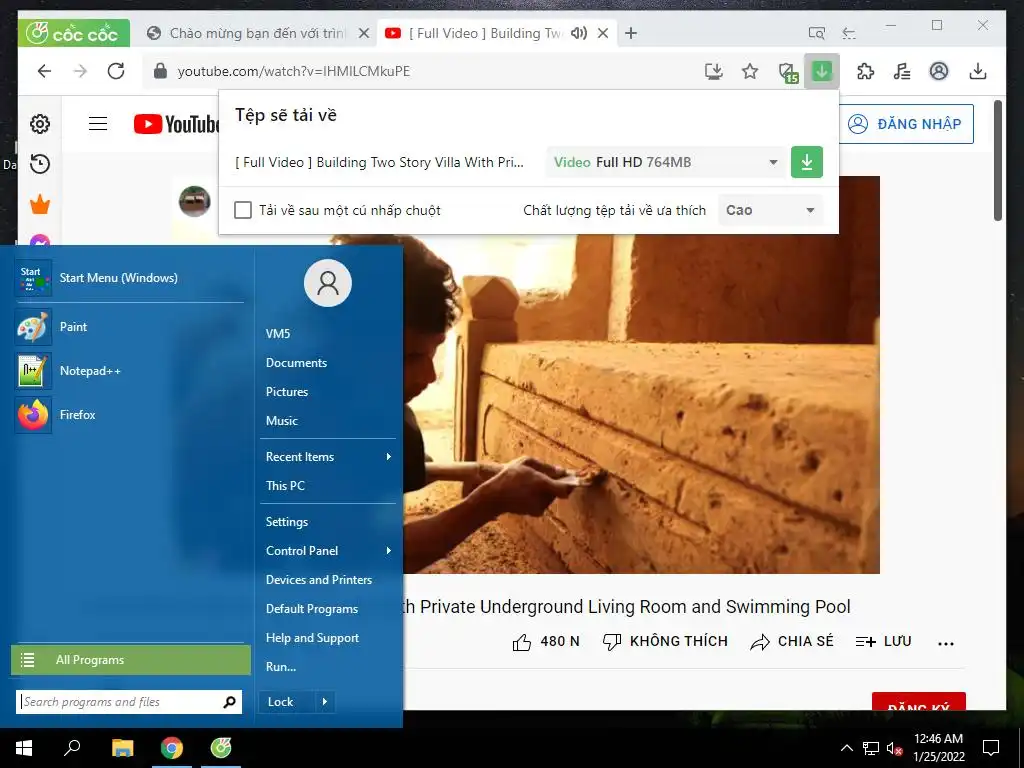1024x768 pixels.
Task: Open the extensions puzzle icon
Action: [865, 71]
